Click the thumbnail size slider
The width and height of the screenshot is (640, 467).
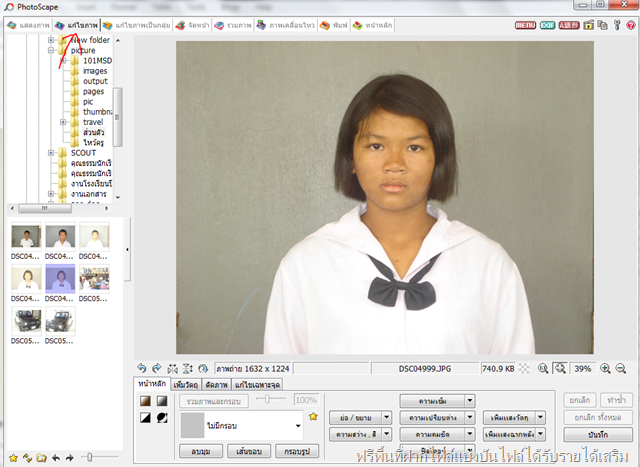pos(100,457)
